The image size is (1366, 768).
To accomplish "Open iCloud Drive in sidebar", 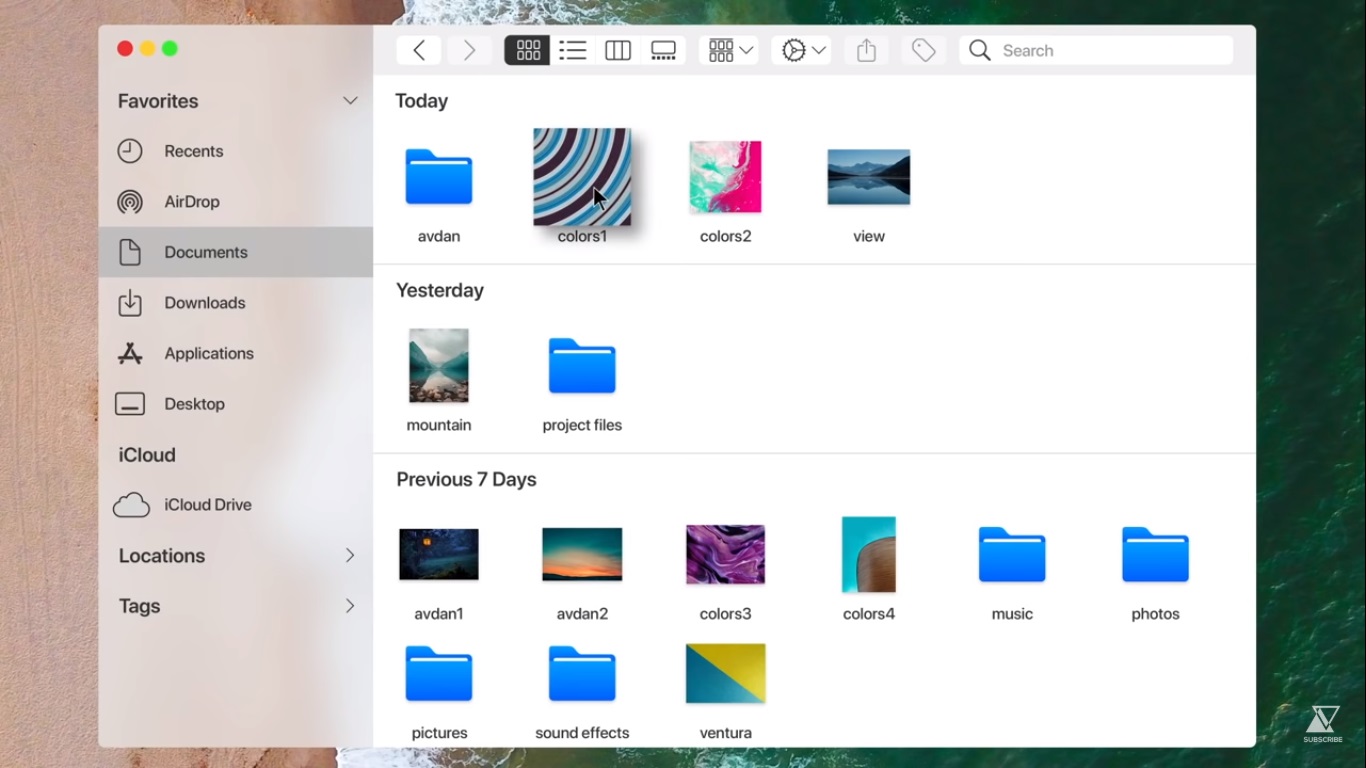I will pos(207,505).
